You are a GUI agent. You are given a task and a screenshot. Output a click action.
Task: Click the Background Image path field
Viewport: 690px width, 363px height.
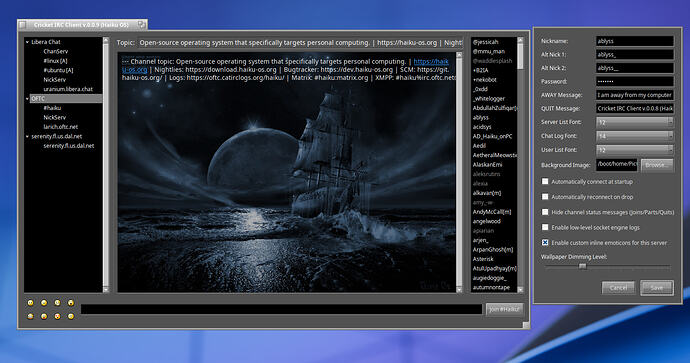(617, 165)
